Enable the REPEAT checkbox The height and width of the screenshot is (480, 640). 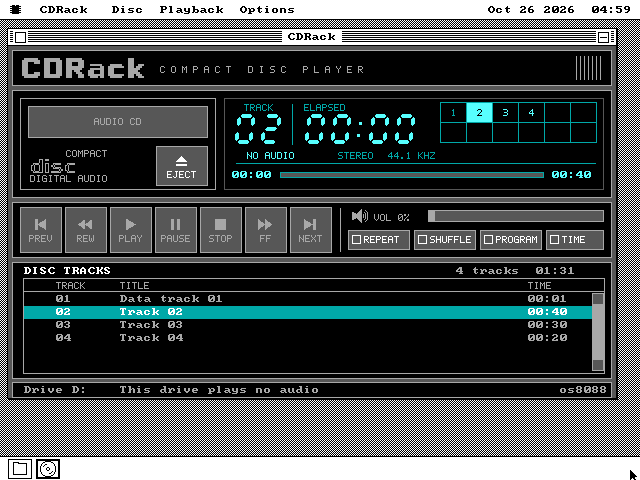pyautogui.click(x=379, y=240)
